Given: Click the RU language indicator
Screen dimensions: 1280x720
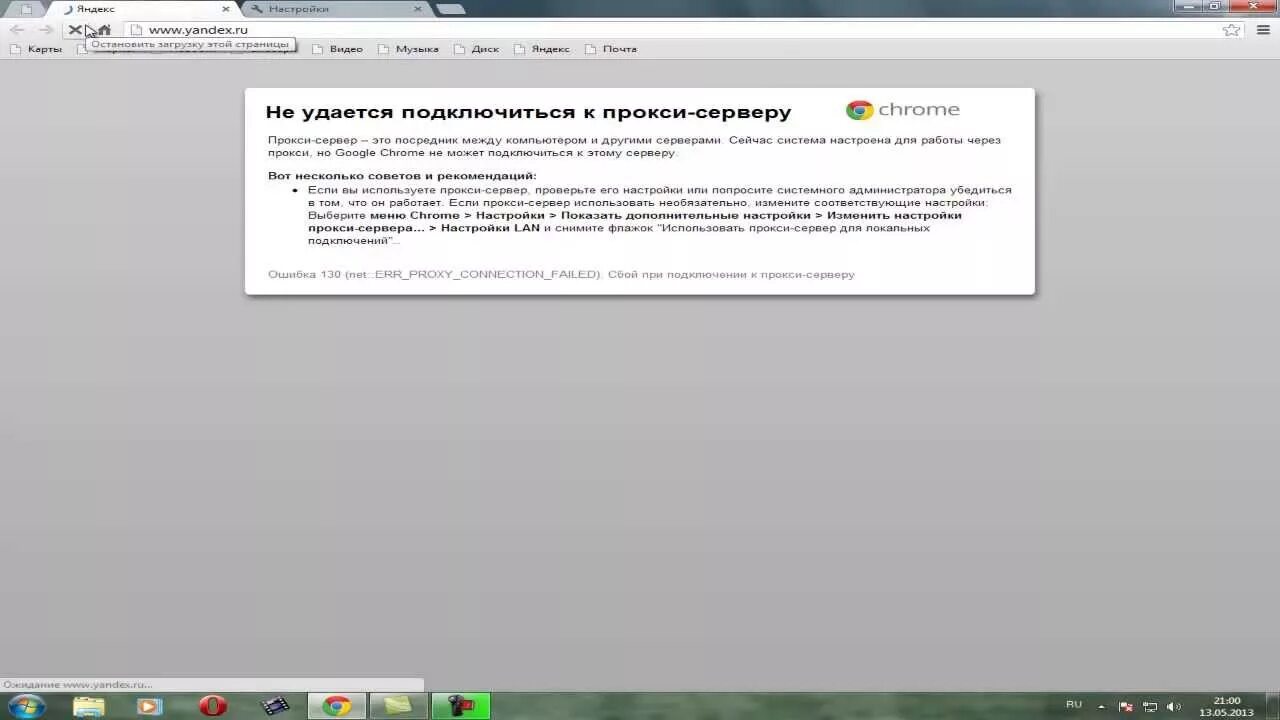Looking at the screenshot, I should (1074, 705).
